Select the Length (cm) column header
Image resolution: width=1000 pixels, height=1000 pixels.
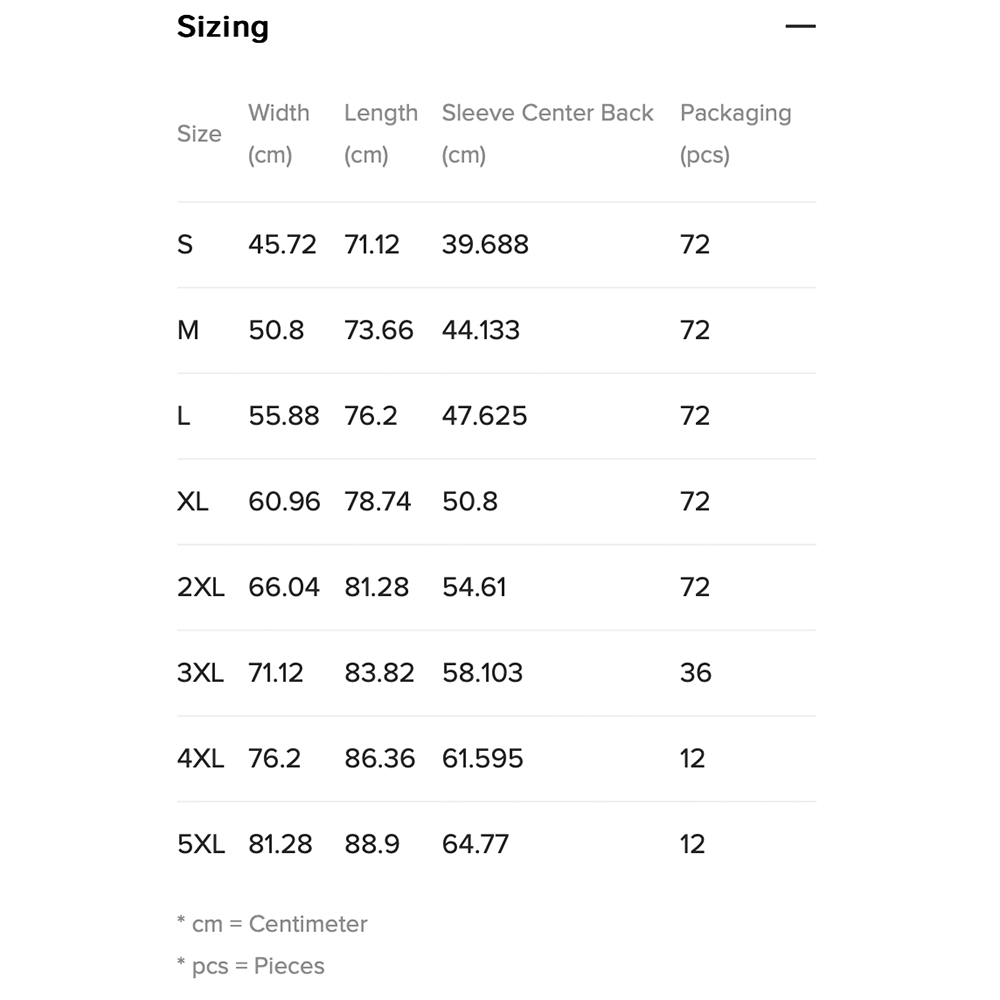[381, 134]
